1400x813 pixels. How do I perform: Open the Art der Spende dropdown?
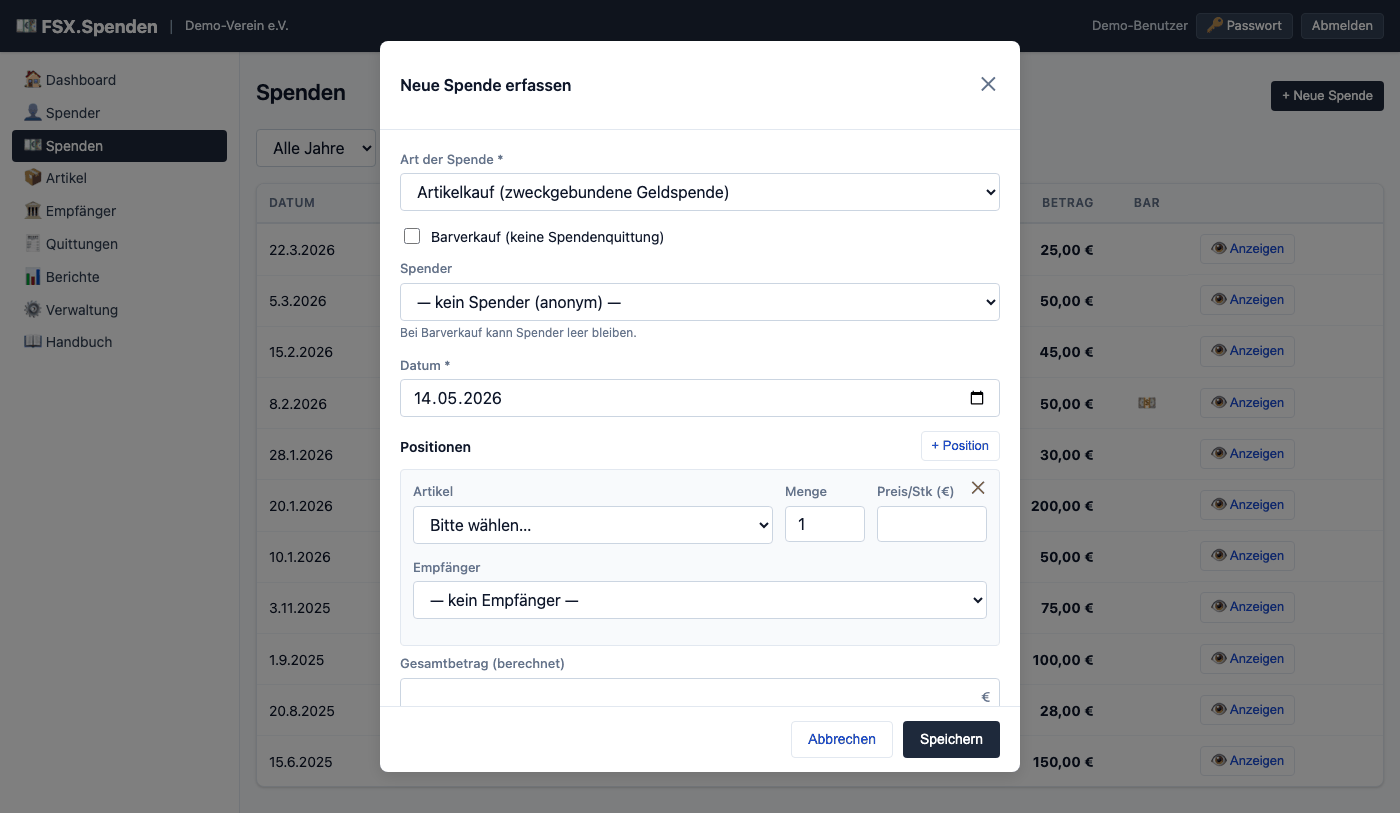click(700, 192)
